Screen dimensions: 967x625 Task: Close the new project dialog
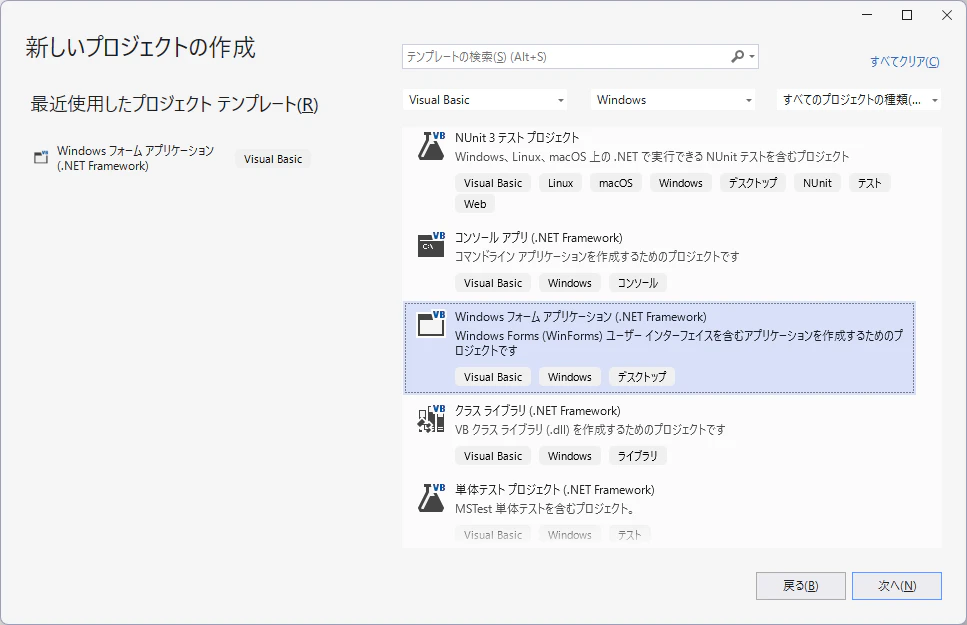coord(947,15)
